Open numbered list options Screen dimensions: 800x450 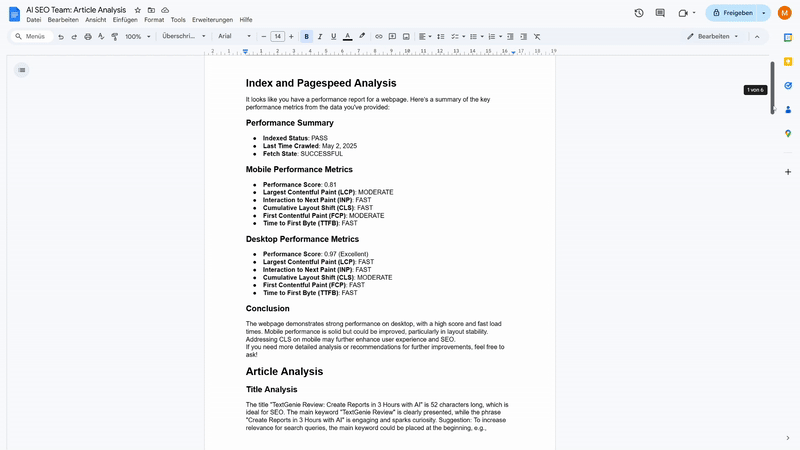(x=501, y=37)
